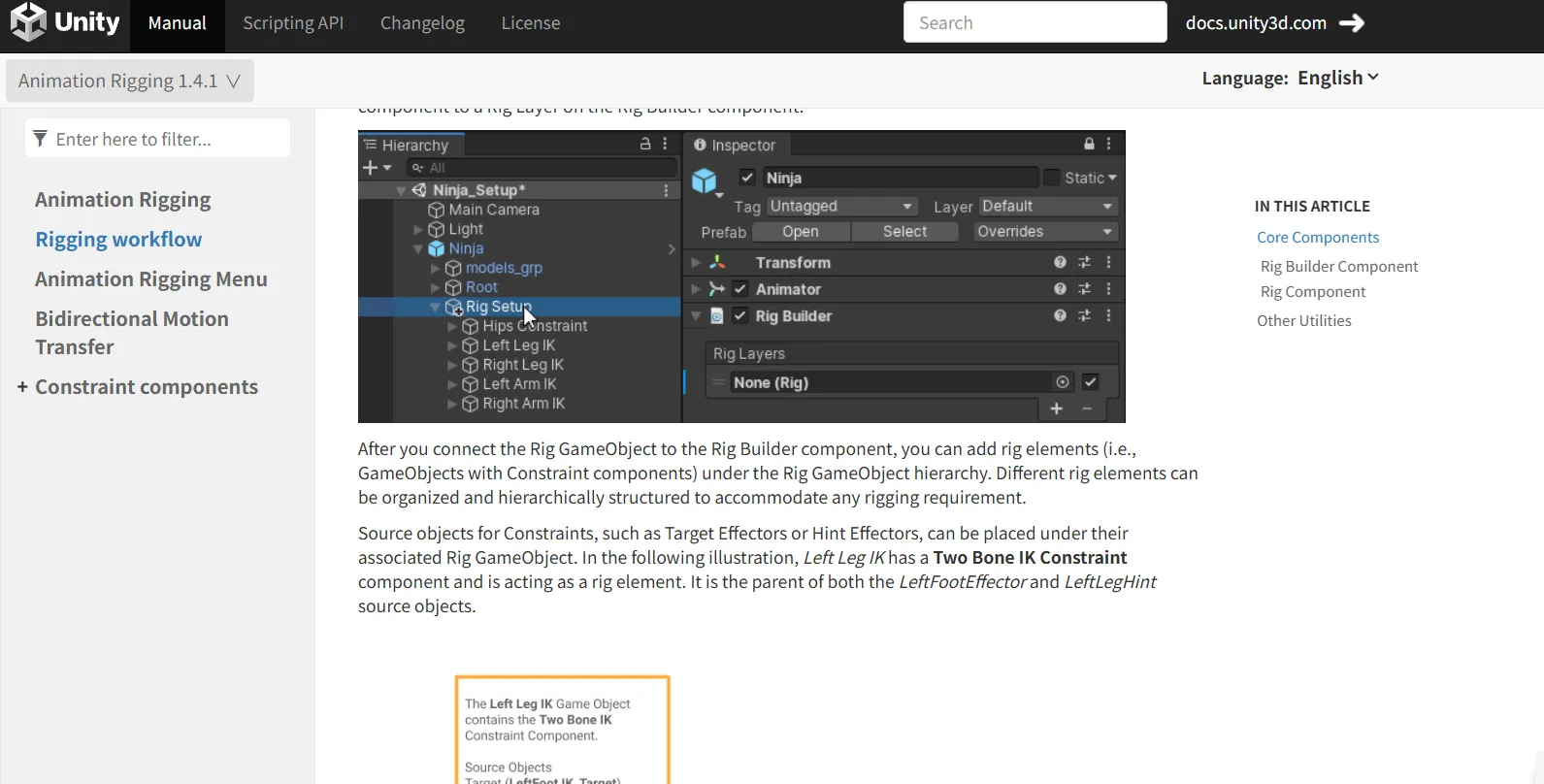Click blue cube GameObject icon in Inspector
The width and height of the screenshot is (1544, 784).
coord(705,180)
